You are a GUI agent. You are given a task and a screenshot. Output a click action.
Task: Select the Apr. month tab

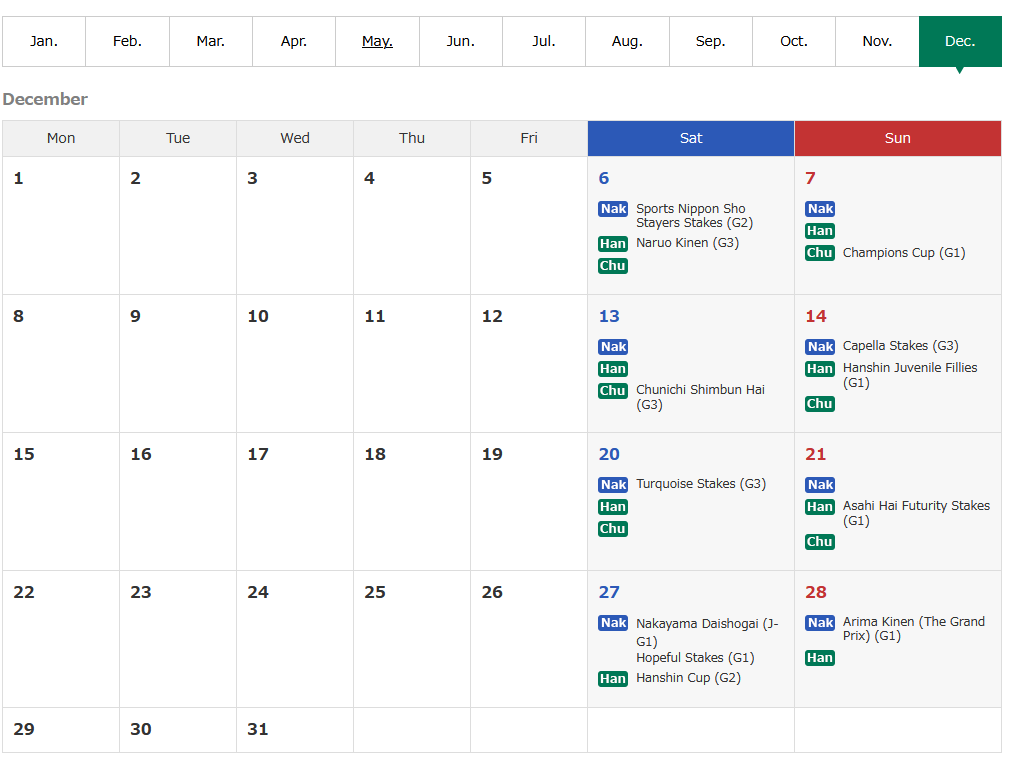tap(294, 41)
